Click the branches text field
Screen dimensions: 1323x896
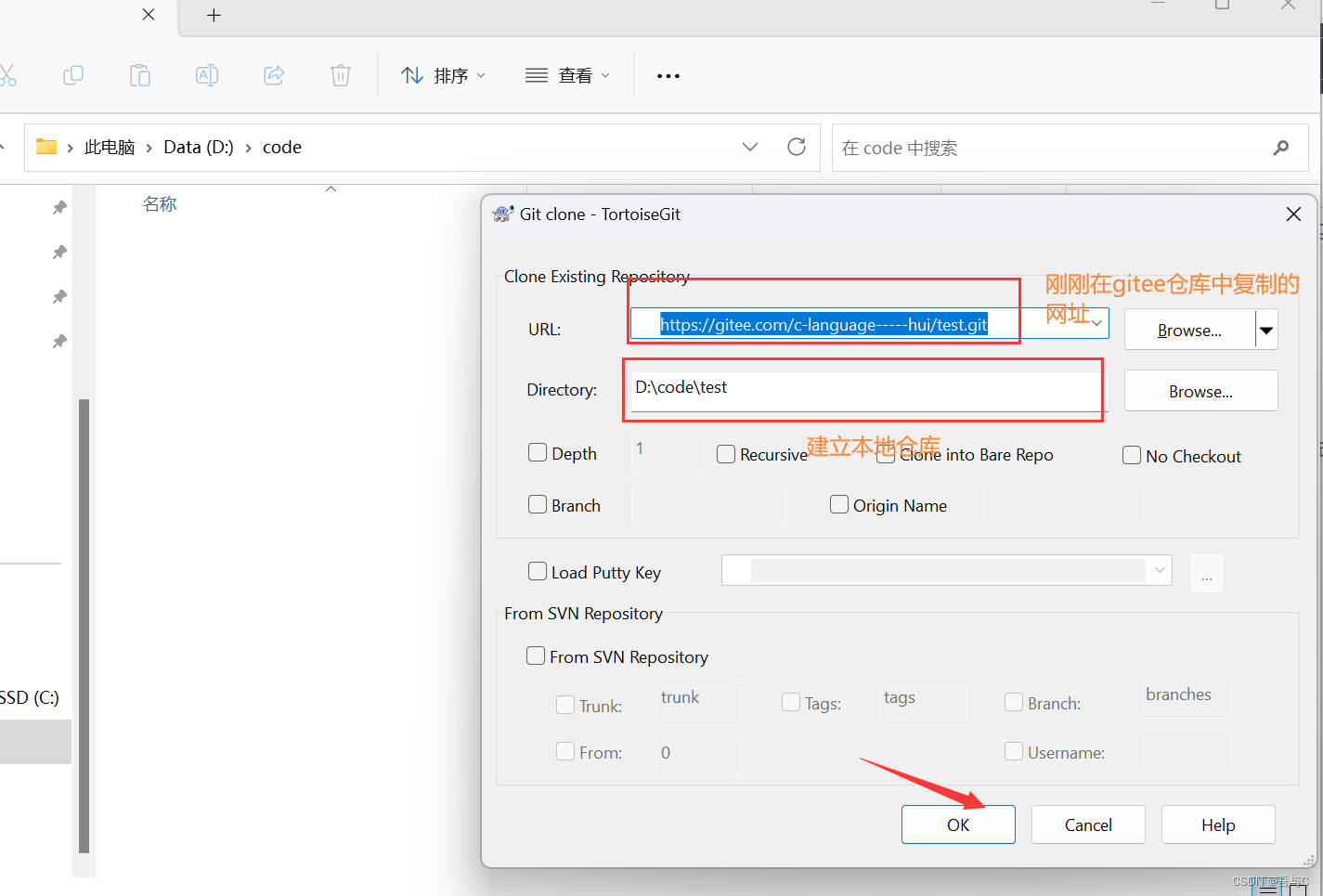(x=1186, y=698)
